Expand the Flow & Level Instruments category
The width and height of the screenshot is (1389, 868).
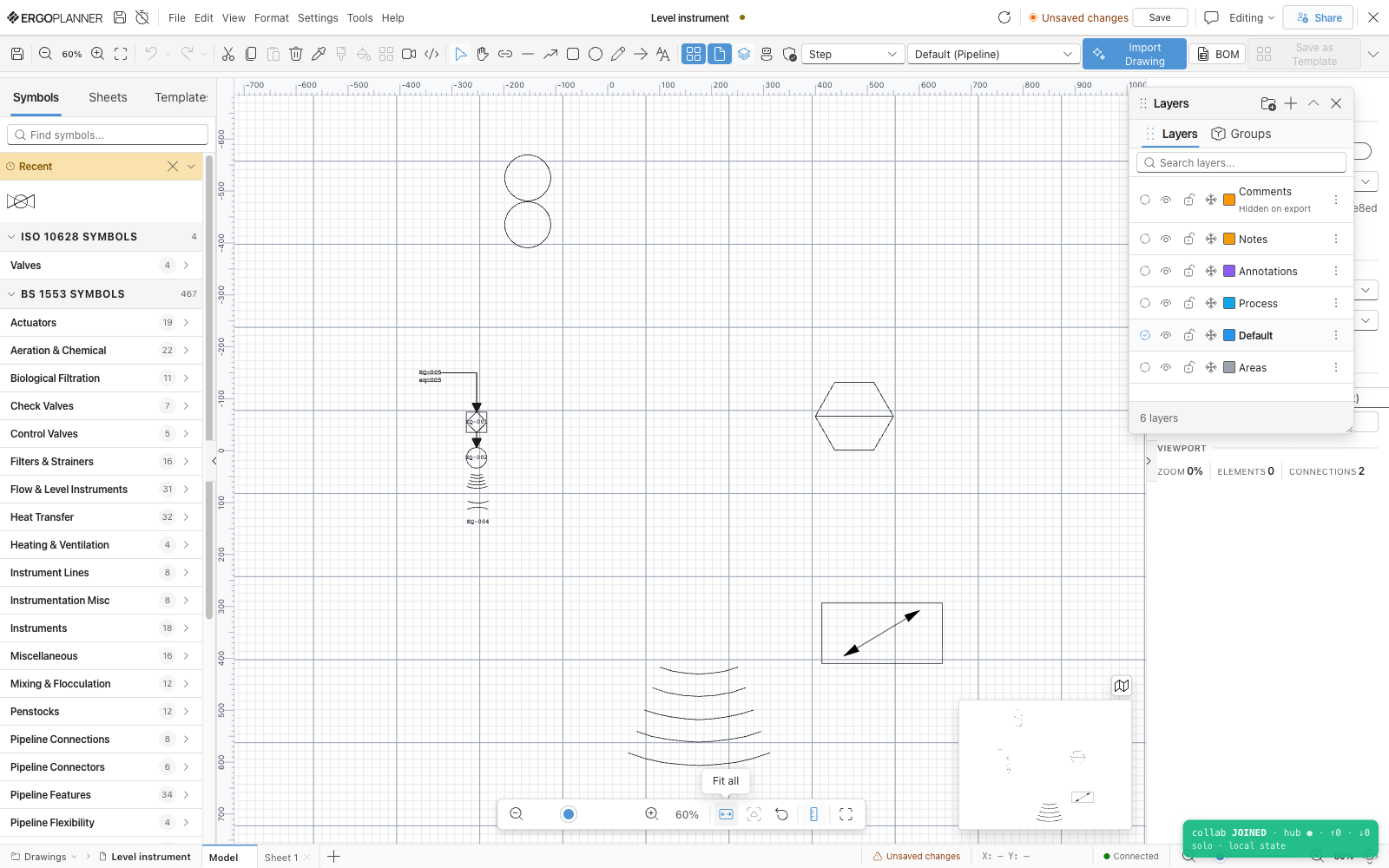click(x=101, y=490)
